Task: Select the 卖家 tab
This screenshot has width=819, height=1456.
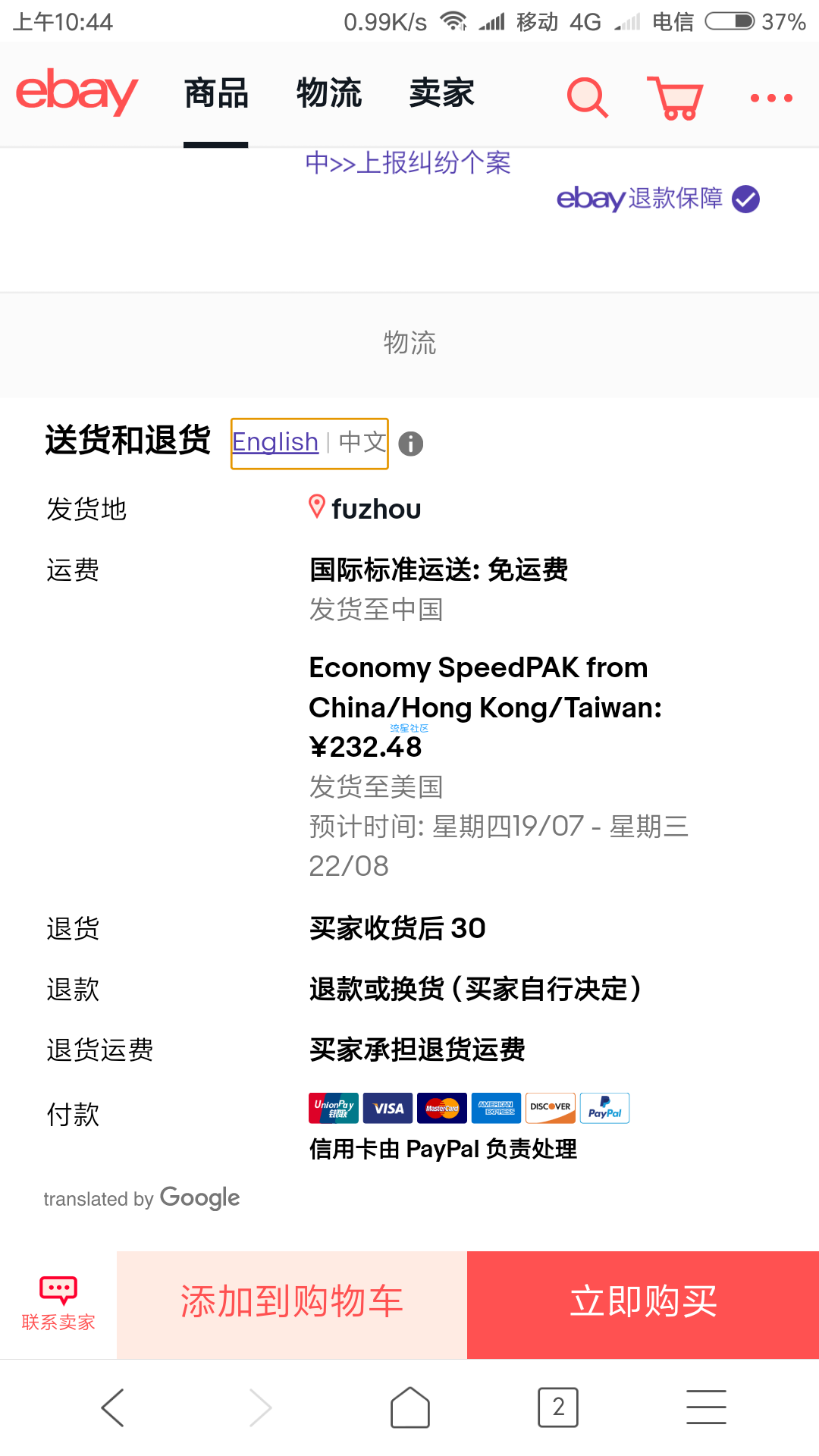Action: (x=441, y=93)
